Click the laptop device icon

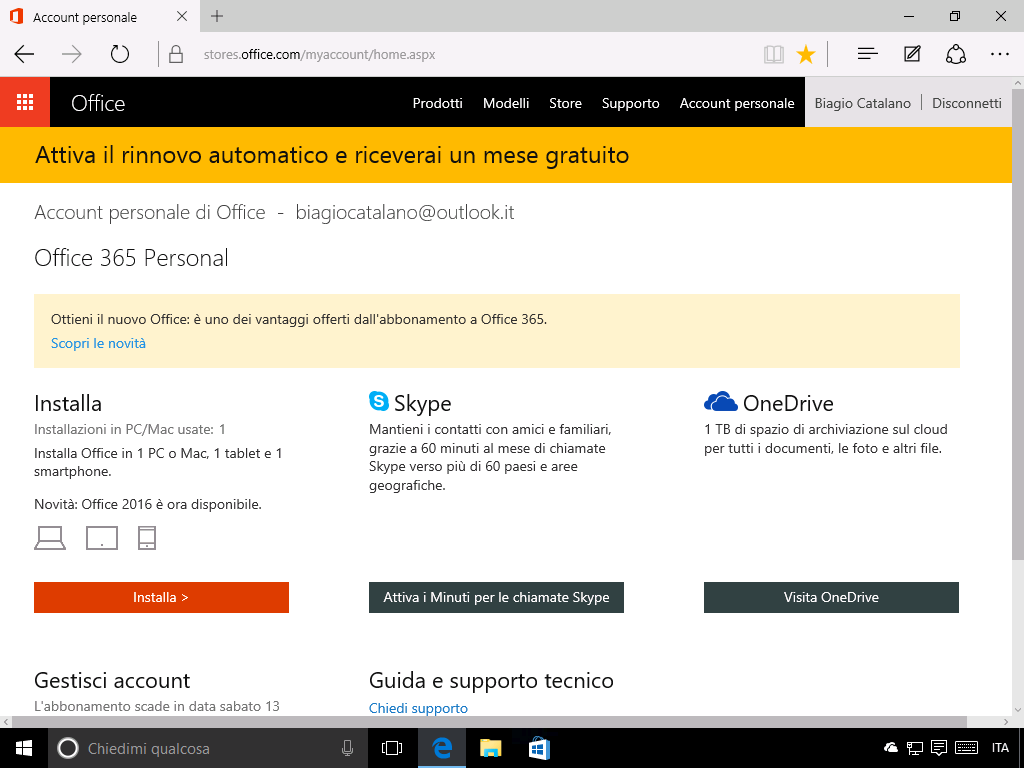pos(50,538)
